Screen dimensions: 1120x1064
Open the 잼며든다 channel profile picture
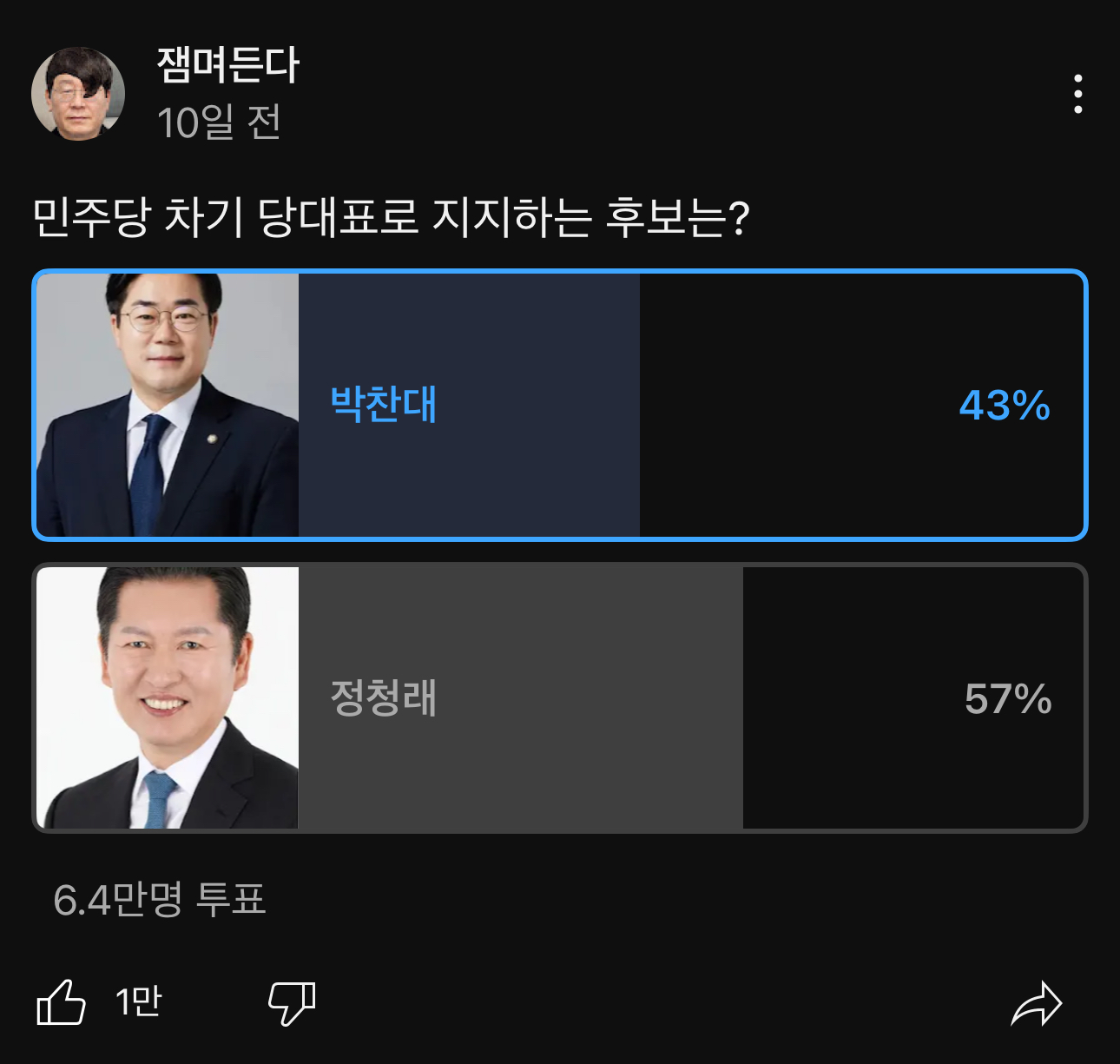pos(78,94)
